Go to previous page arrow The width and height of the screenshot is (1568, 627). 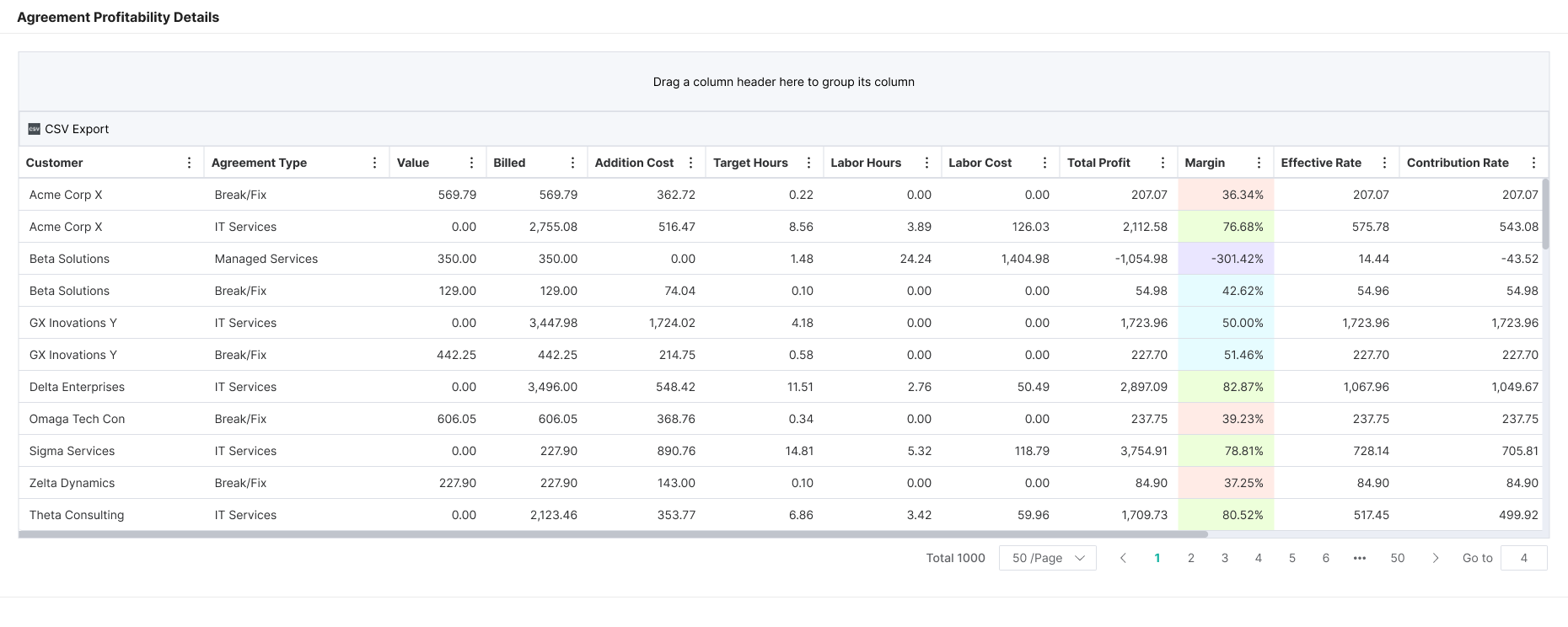1123,558
